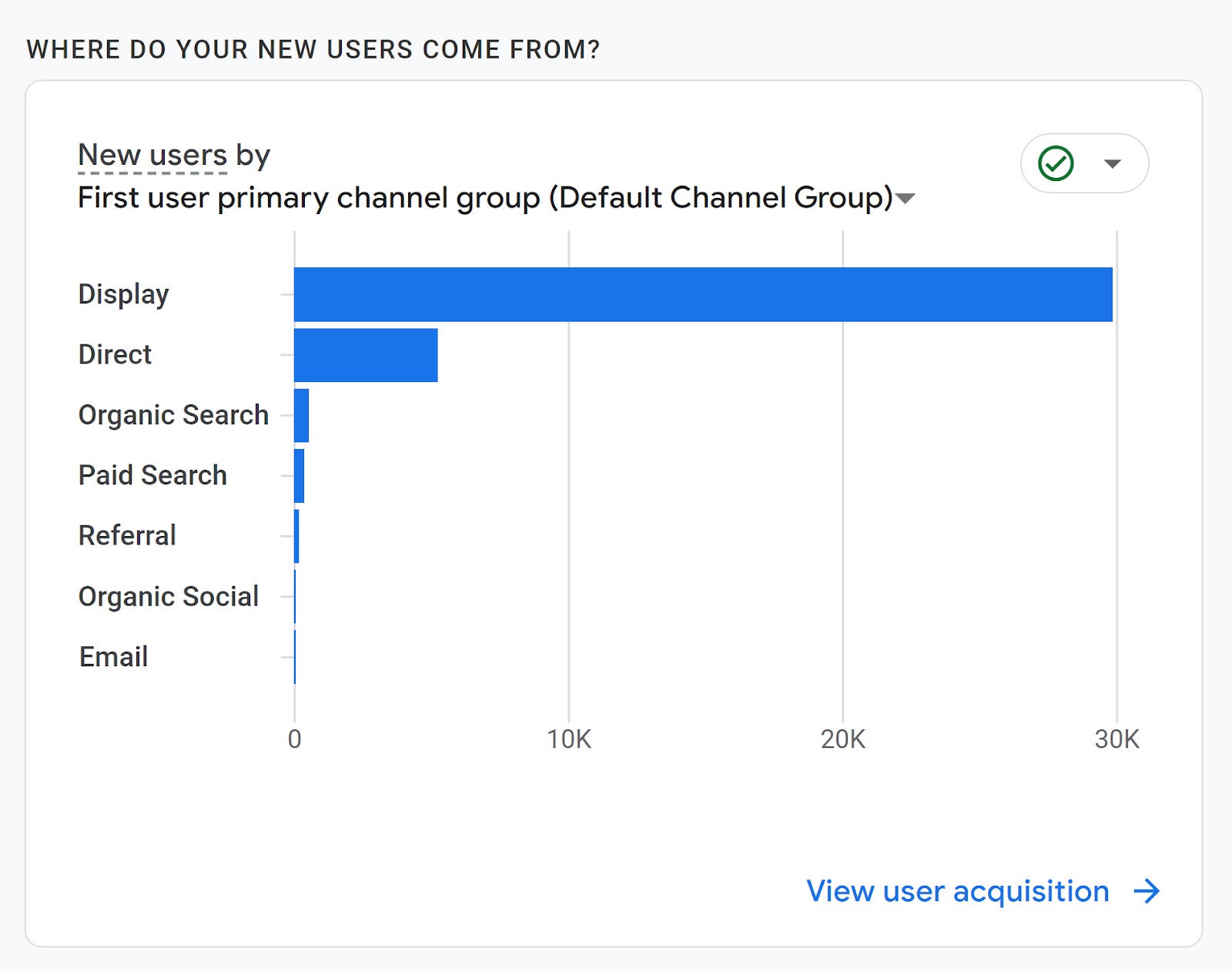Select the Referral channel bar
Image resolution: width=1232 pixels, height=972 pixels.
coord(296,535)
